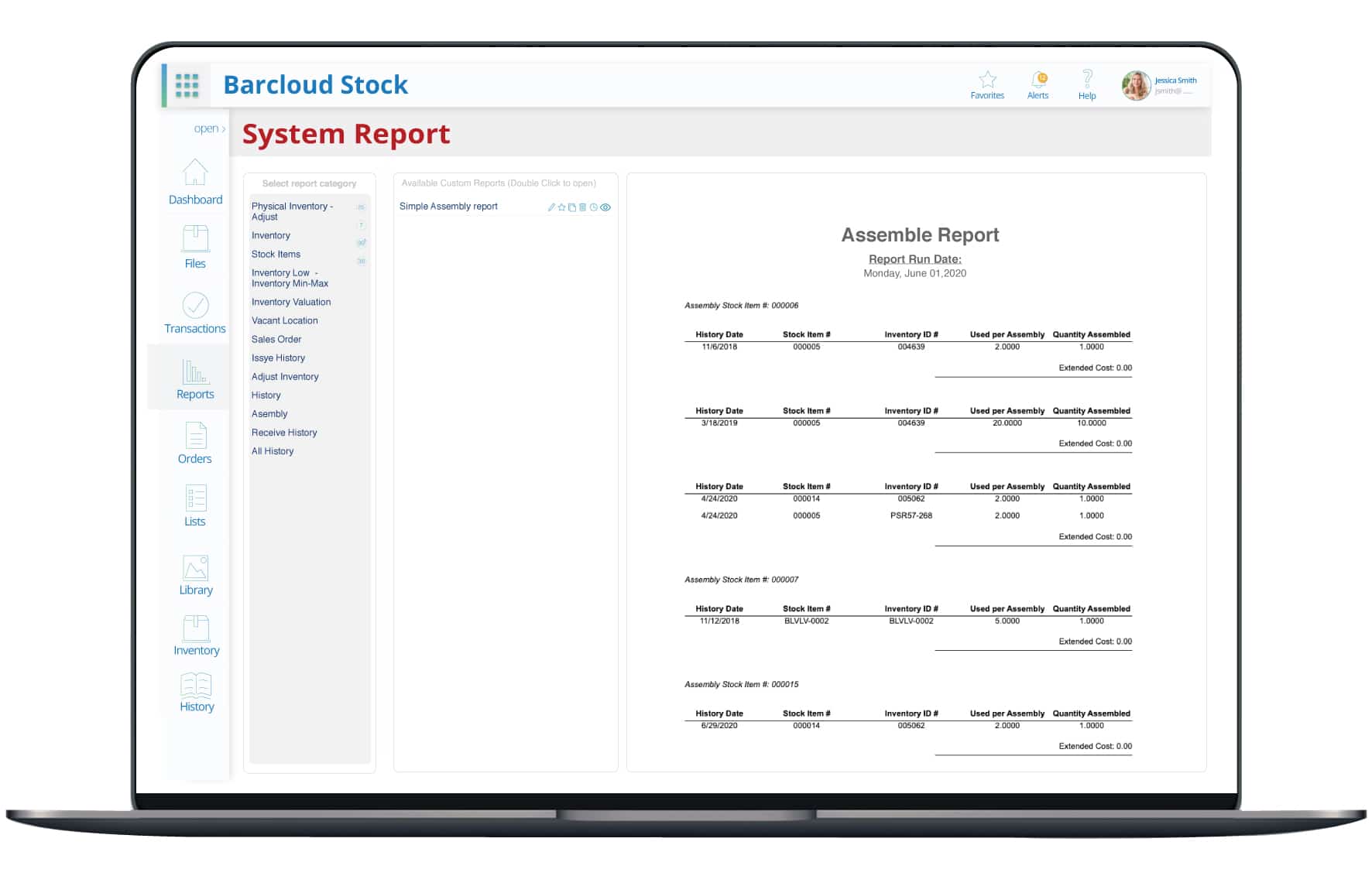The image size is (1372, 883).
Task: Click history date 11/6/2018 cell
Action: click(x=719, y=347)
